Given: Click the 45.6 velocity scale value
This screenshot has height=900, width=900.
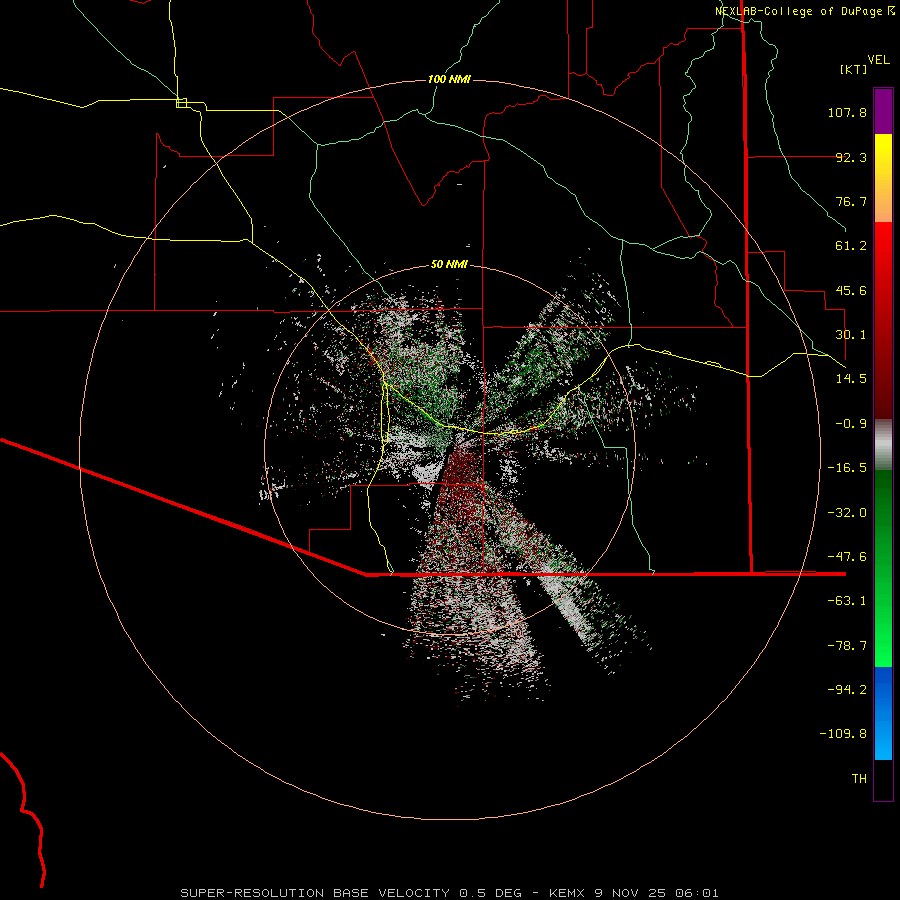Looking at the screenshot, I should (851, 290).
